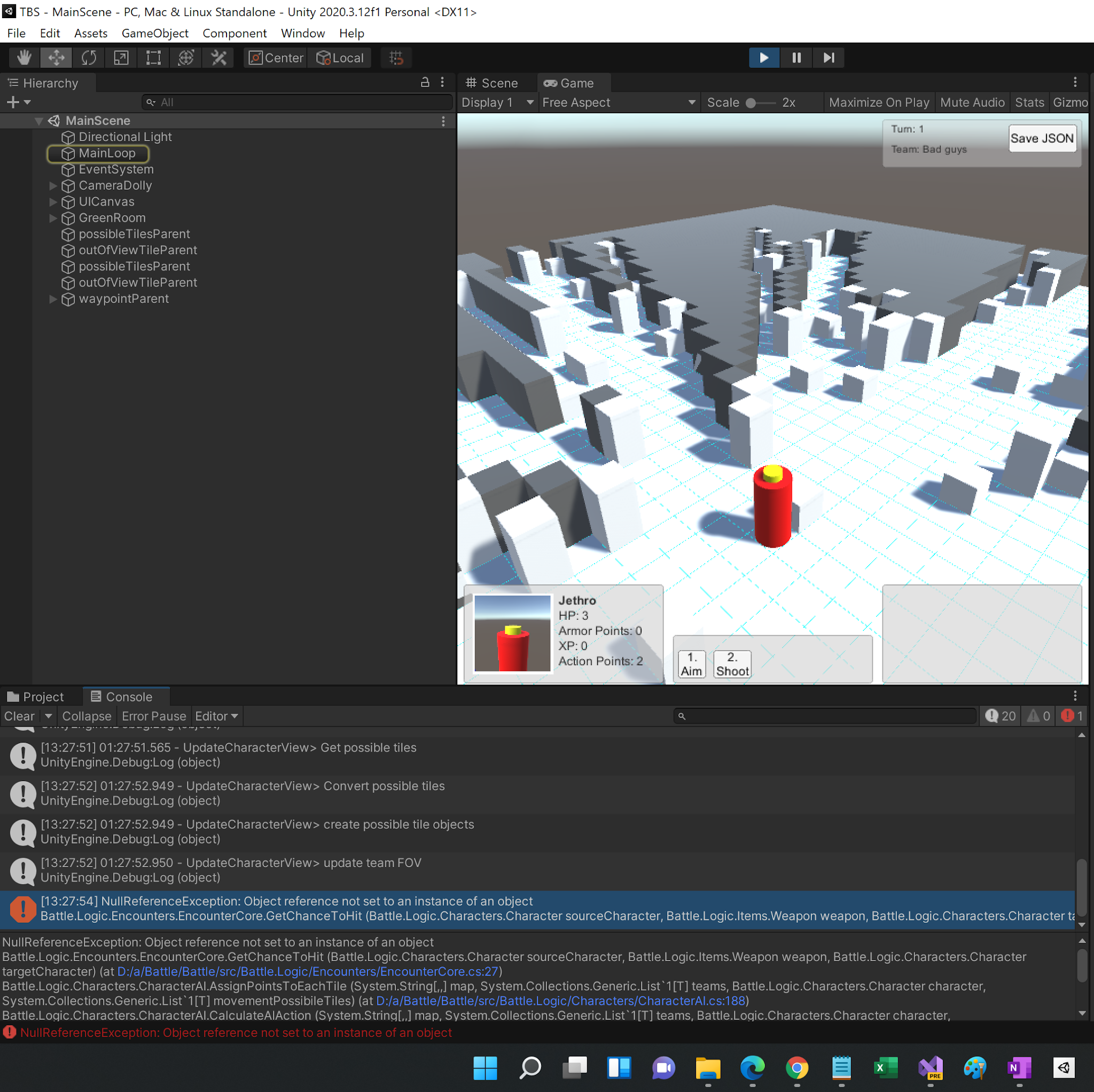Toggle Local handle orientation
Viewport: 1094px width, 1092px height.
click(x=340, y=57)
